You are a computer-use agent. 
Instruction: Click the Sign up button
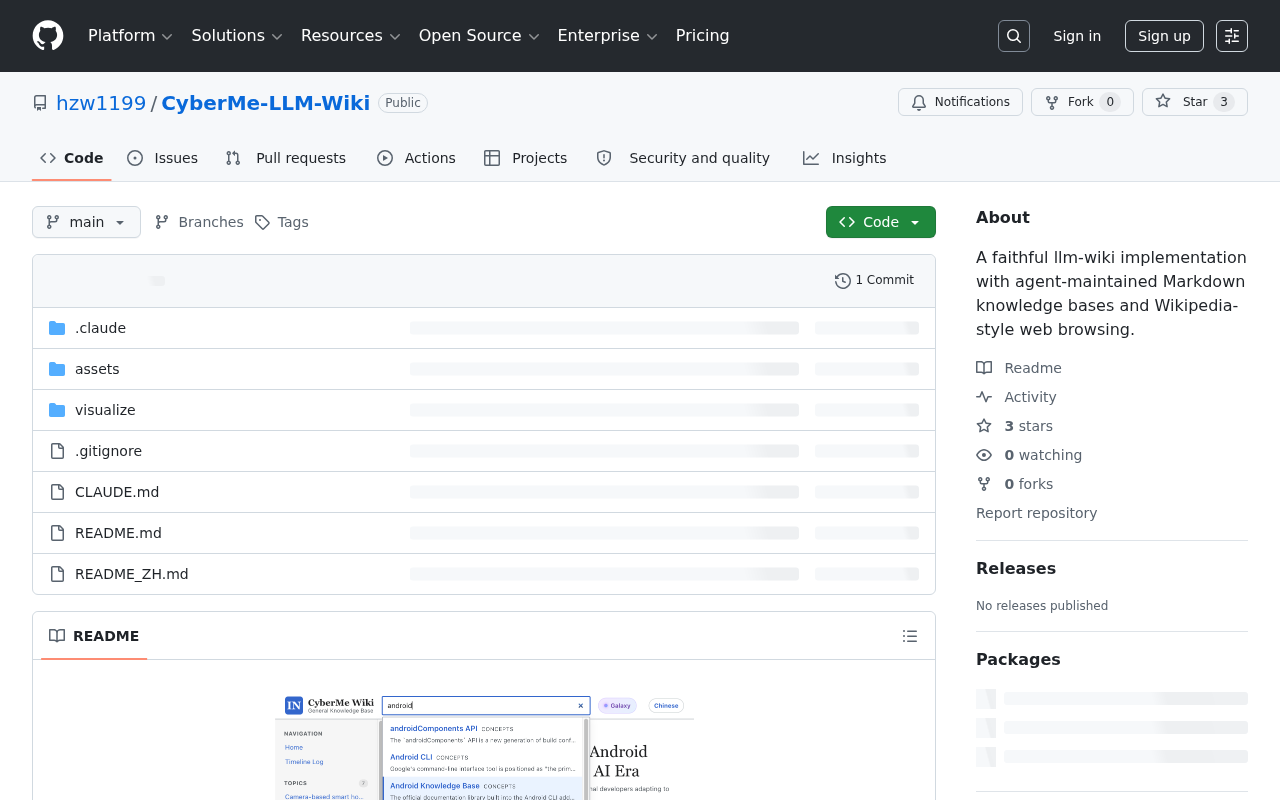1164,36
